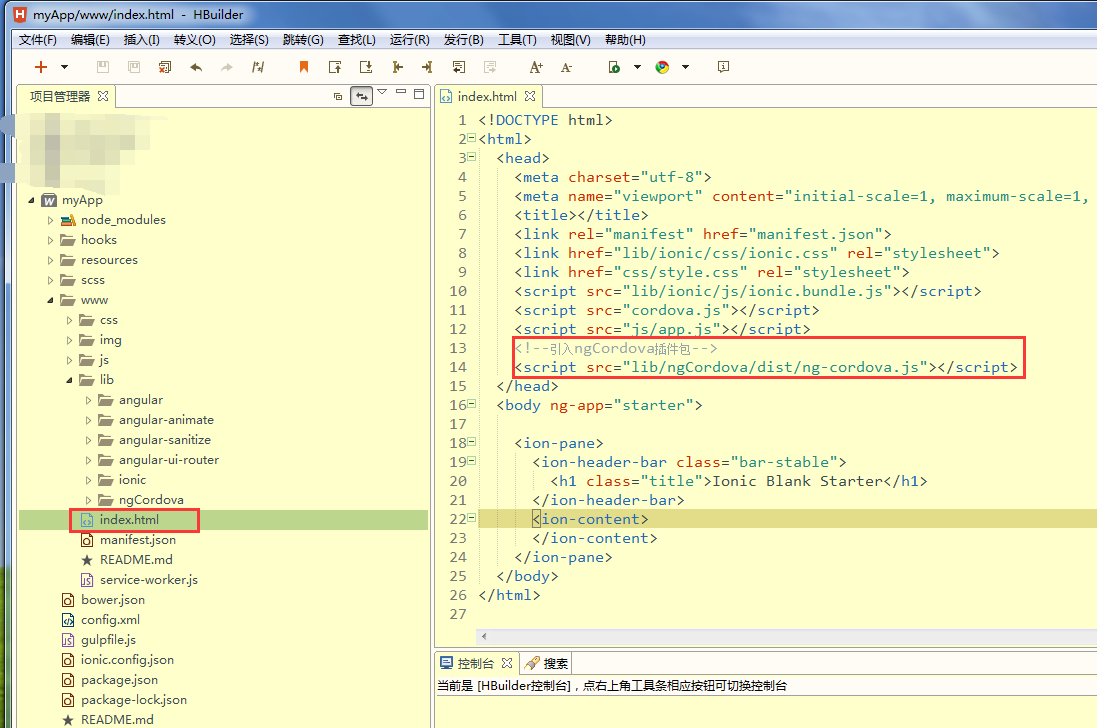This screenshot has width=1097, height=728.
Task: Expand the resources folder
Action: pyautogui.click(x=50, y=260)
